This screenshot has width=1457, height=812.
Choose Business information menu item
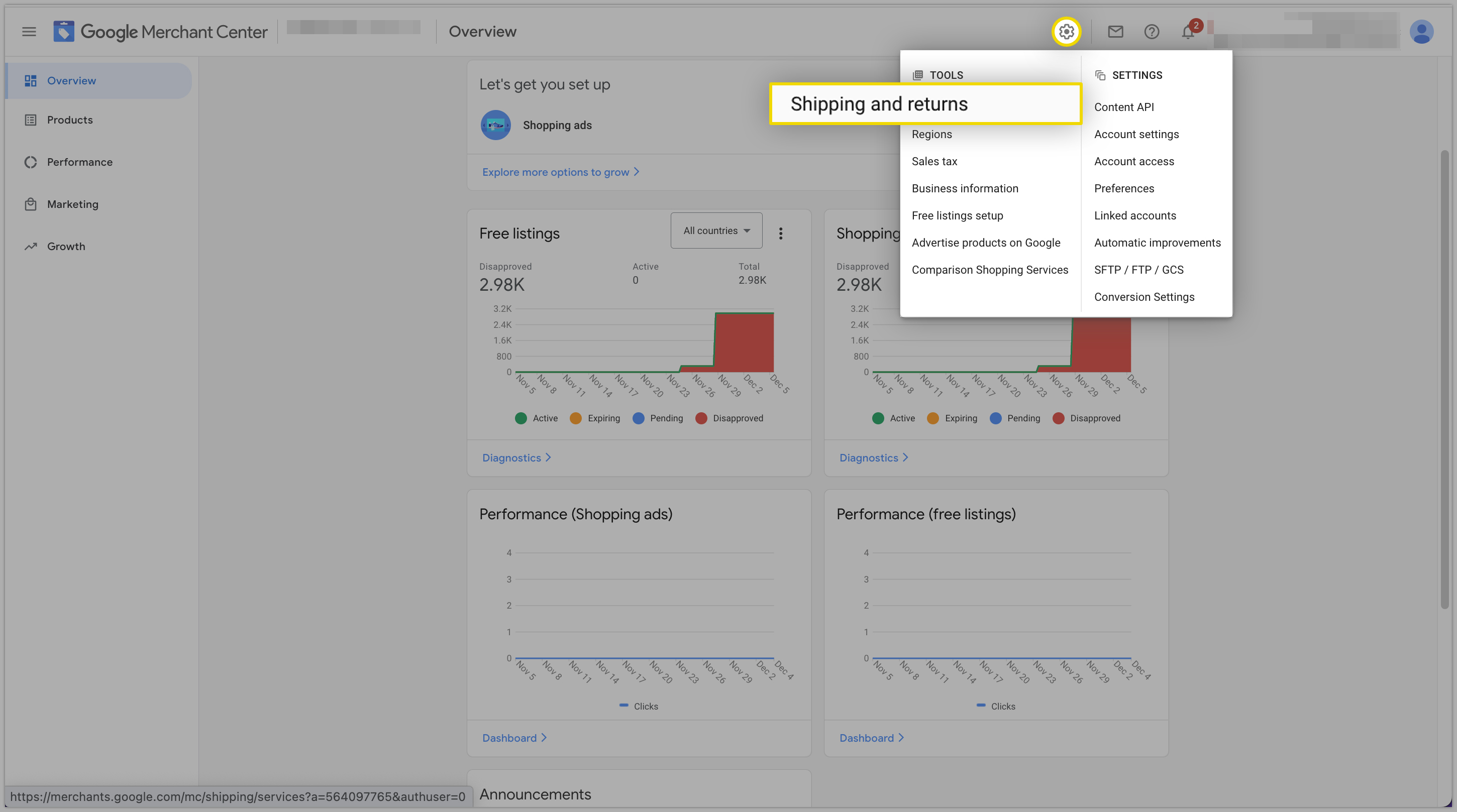(x=964, y=188)
